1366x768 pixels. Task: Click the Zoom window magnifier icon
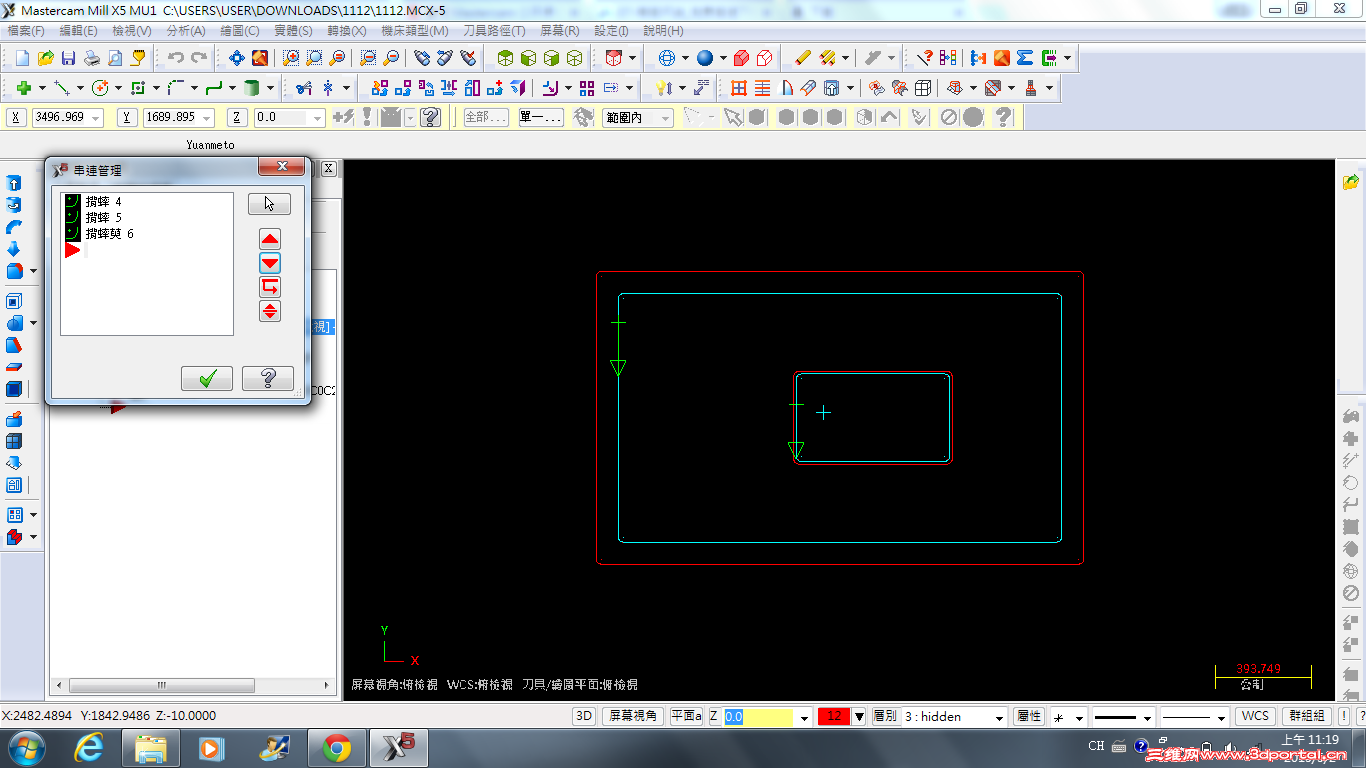coord(291,58)
